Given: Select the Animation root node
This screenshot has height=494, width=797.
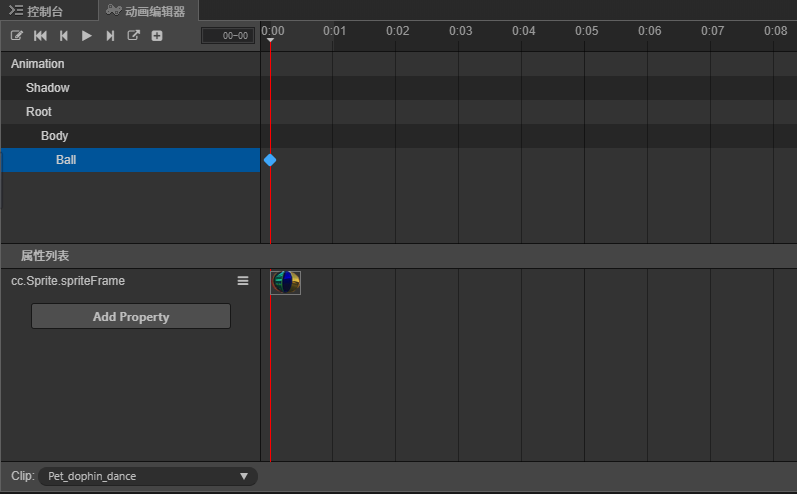Looking at the screenshot, I should [38, 64].
